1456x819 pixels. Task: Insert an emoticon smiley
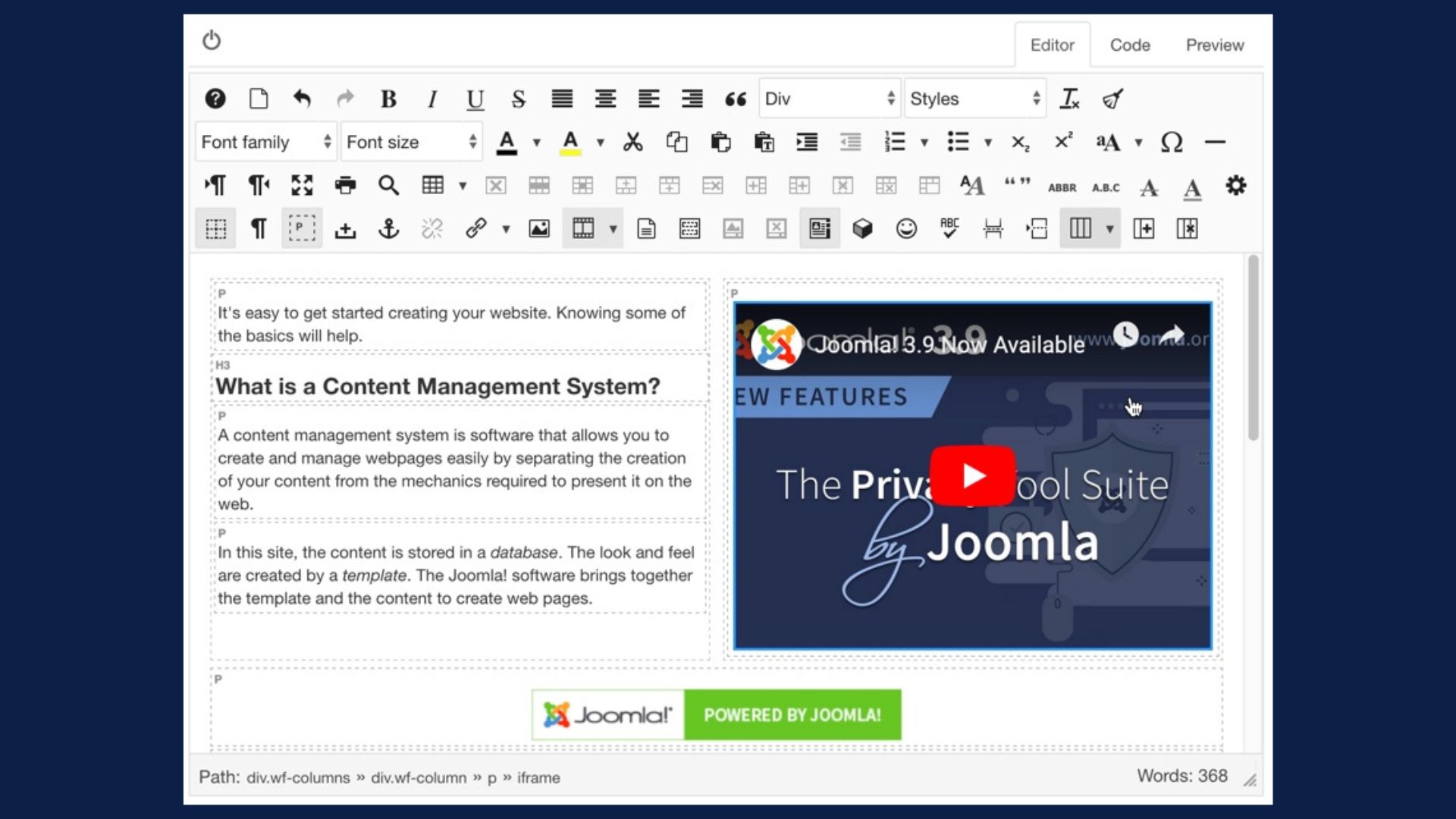[906, 228]
